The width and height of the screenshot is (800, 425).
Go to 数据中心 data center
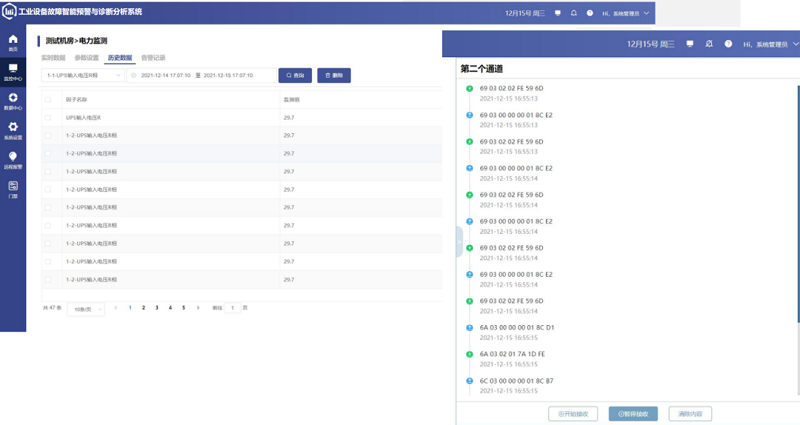click(x=13, y=100)
